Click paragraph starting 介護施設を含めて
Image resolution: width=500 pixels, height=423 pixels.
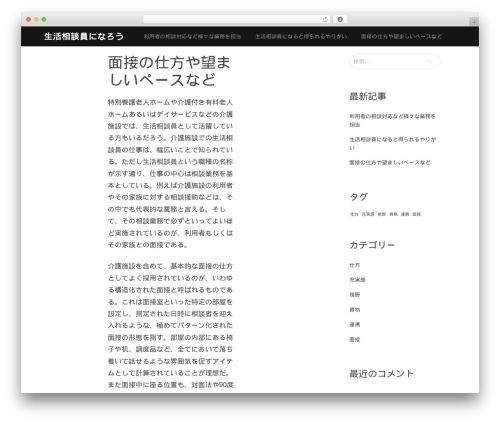pyautogui.click(x=170, y=326)
